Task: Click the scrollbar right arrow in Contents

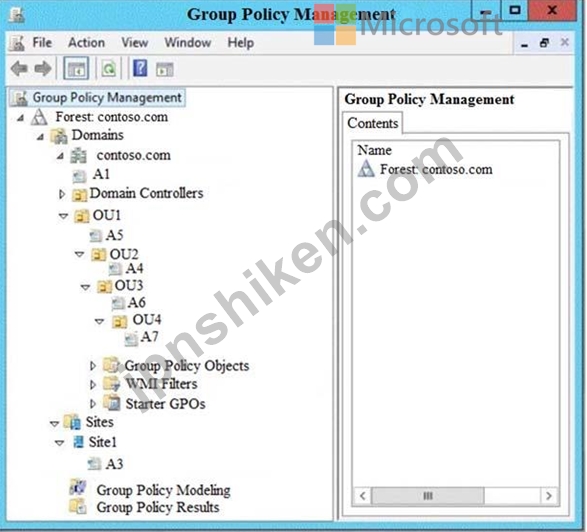Action: (549, 496)
